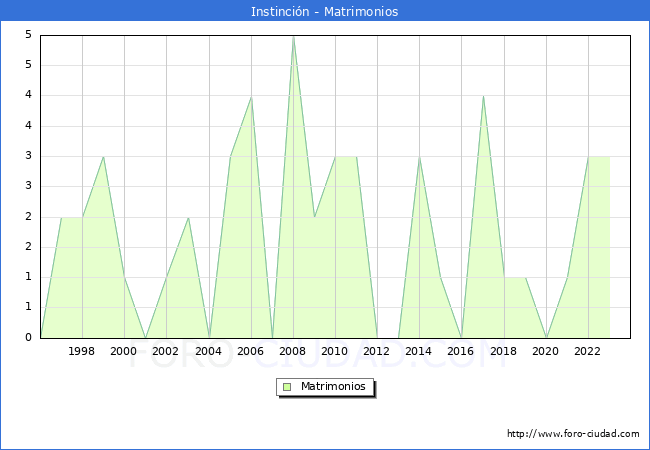
Task: Select the 2014 peak data point
Action: coord(419,157)
